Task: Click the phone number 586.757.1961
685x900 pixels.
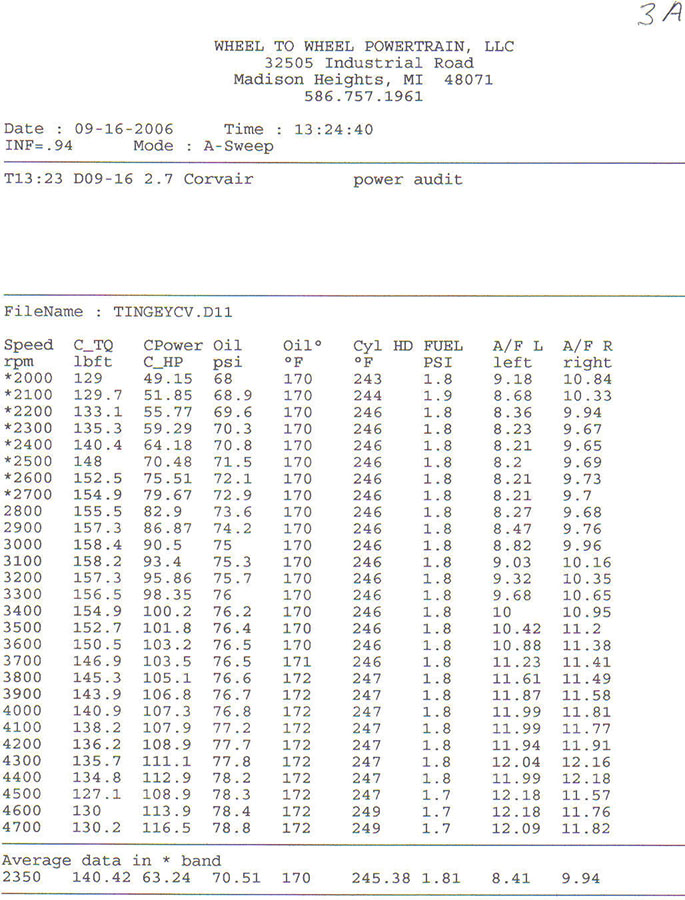Action: click(363, 97)
